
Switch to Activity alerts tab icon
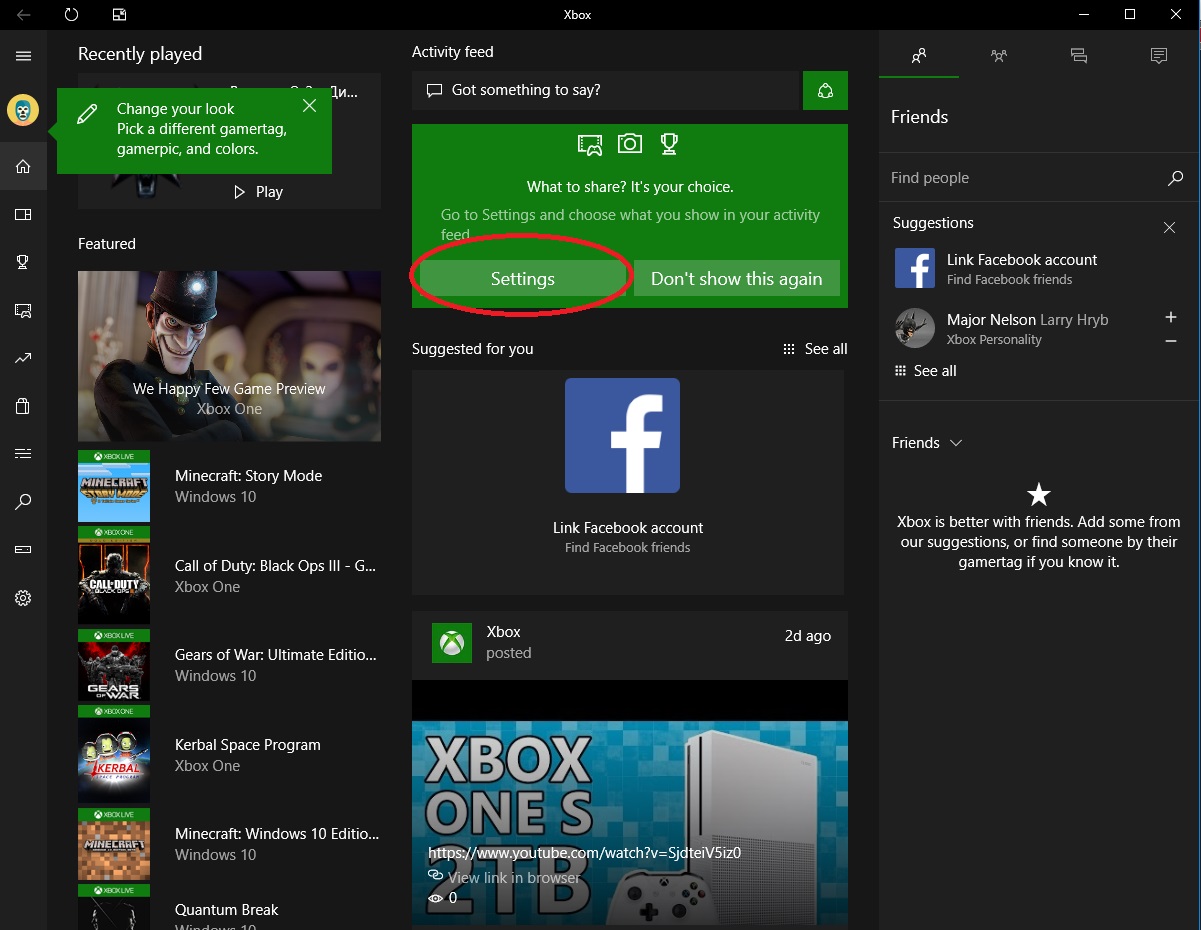click(1158, 56)
